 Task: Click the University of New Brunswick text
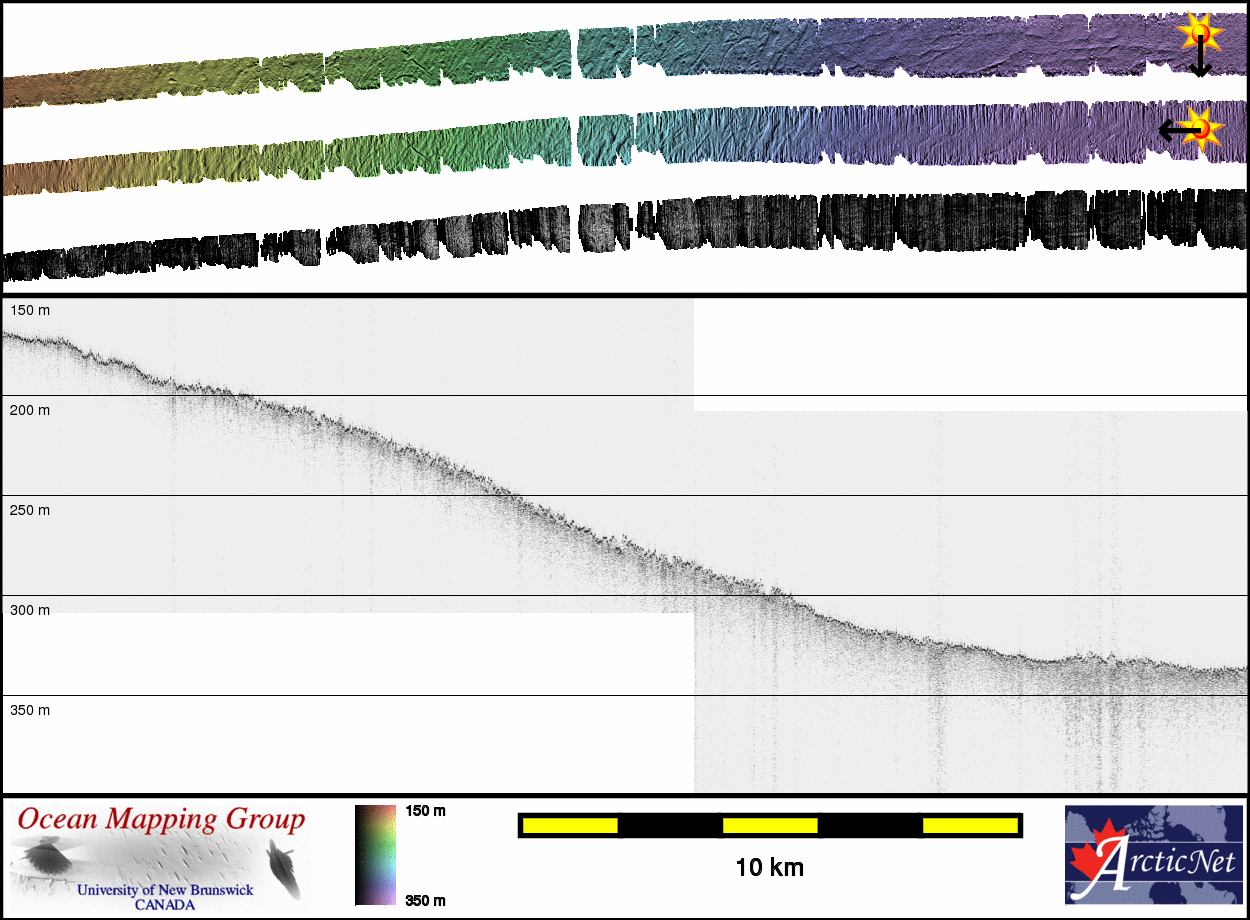(x=165, y=890)
